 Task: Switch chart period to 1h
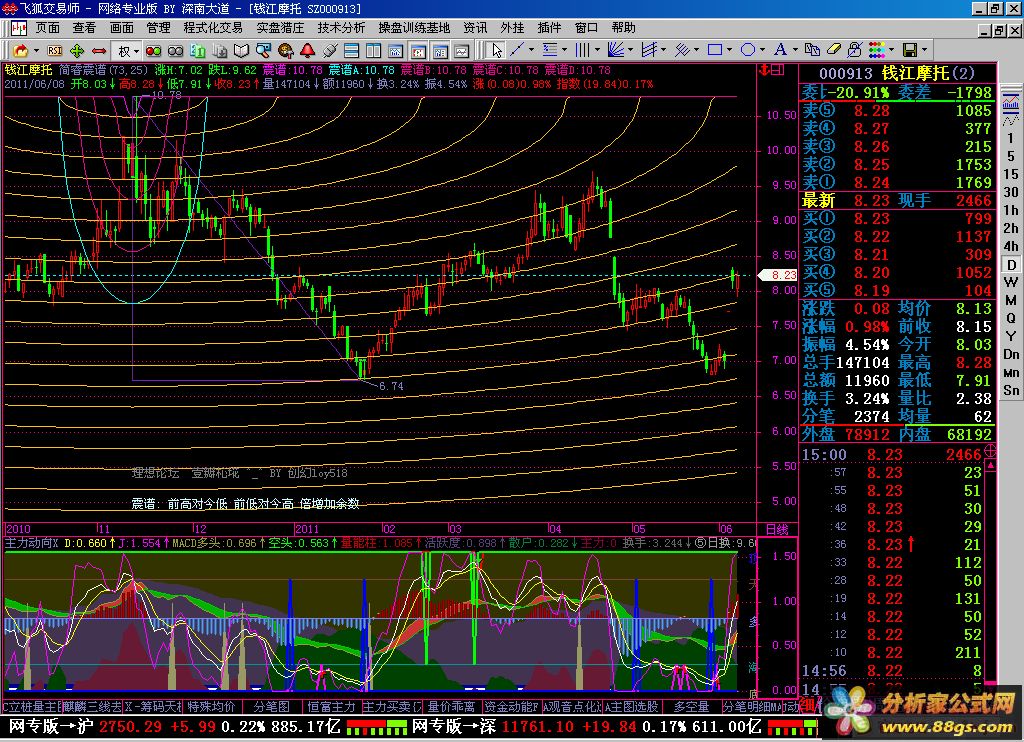1010,210
